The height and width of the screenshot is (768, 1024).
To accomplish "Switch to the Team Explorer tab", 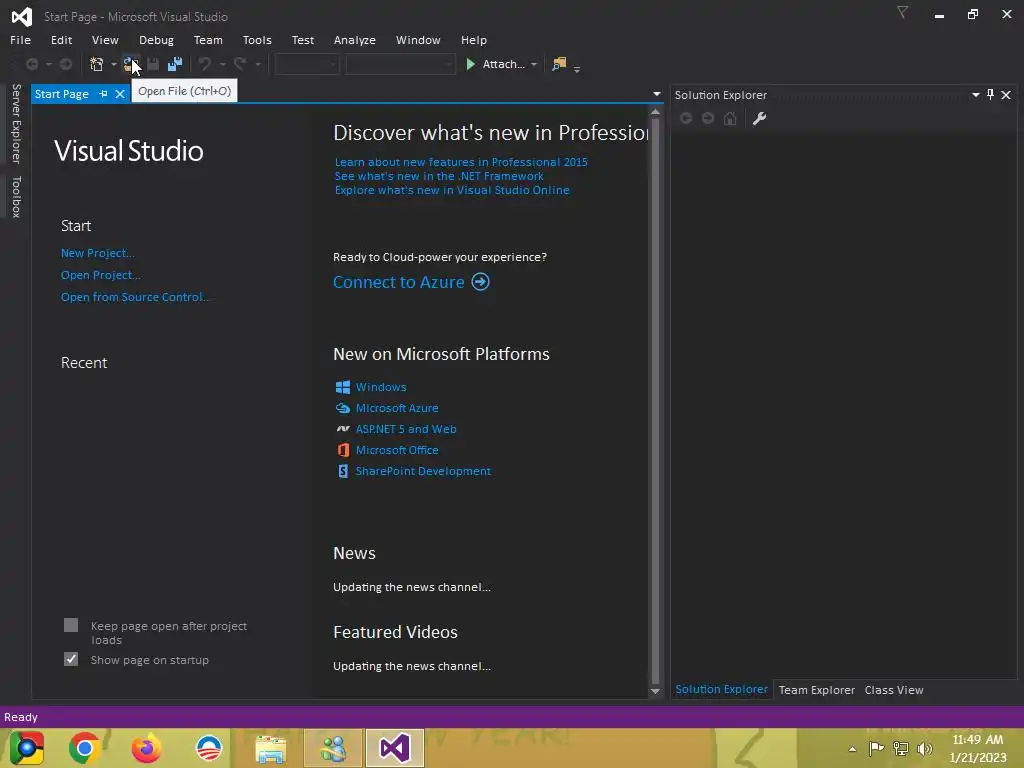I will pyautogui.click(x=816, y=690).
